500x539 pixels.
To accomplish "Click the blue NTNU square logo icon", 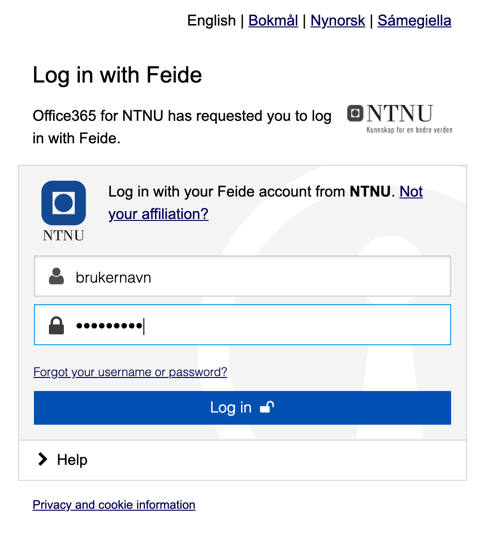I will pos(64,203).
